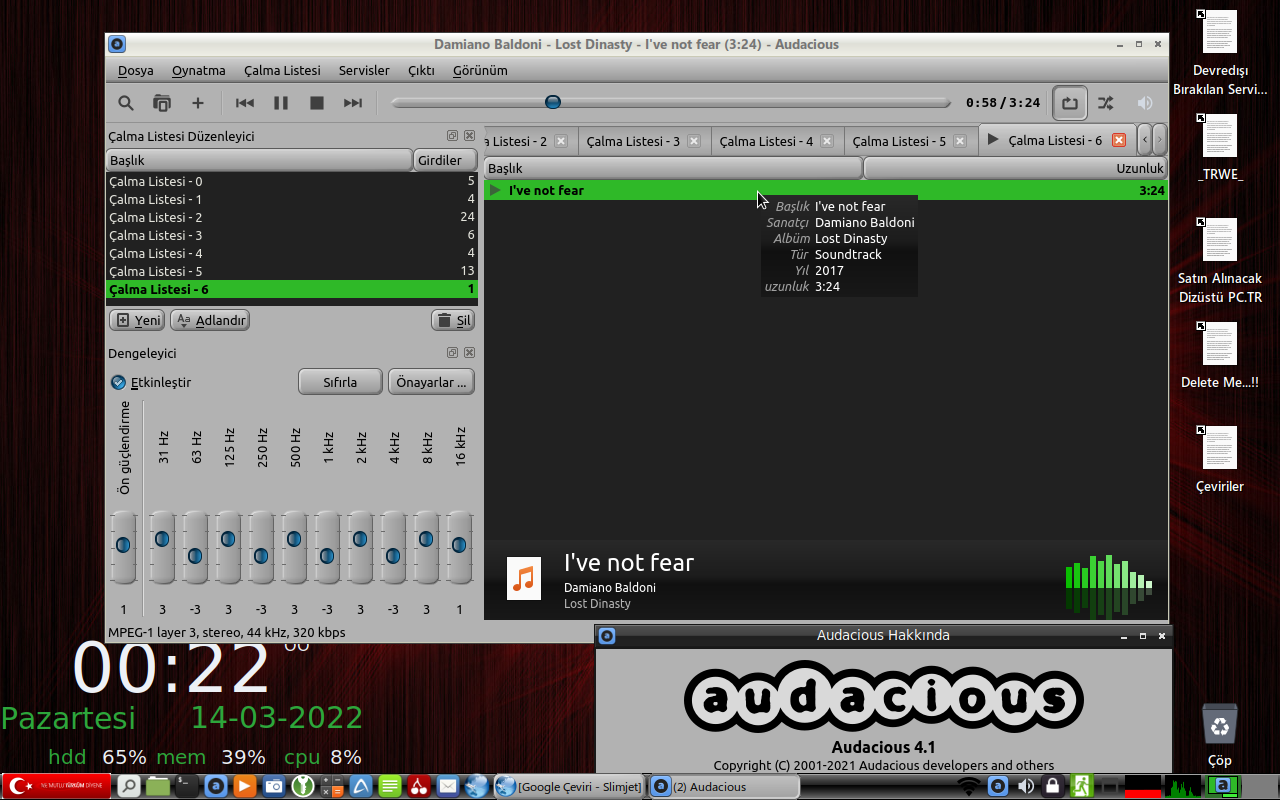This screenshot has width=1280, height=800.
Task: Stop playback
Action: point(317,103)
